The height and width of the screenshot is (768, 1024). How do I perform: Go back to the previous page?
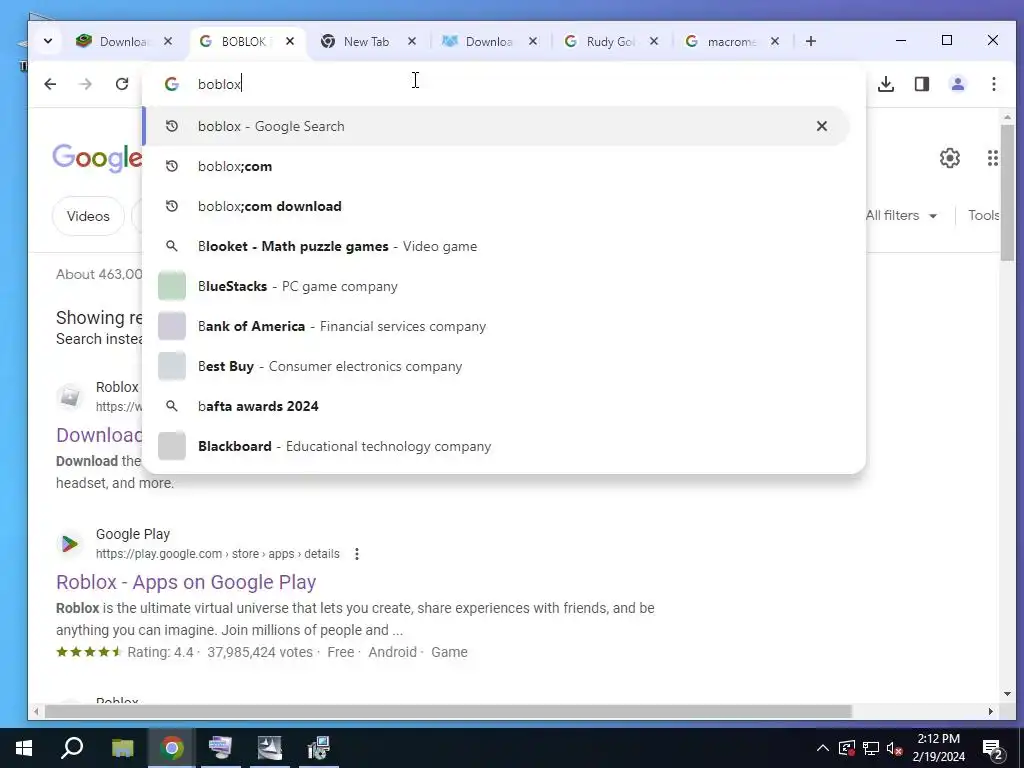tap(50, 84)
